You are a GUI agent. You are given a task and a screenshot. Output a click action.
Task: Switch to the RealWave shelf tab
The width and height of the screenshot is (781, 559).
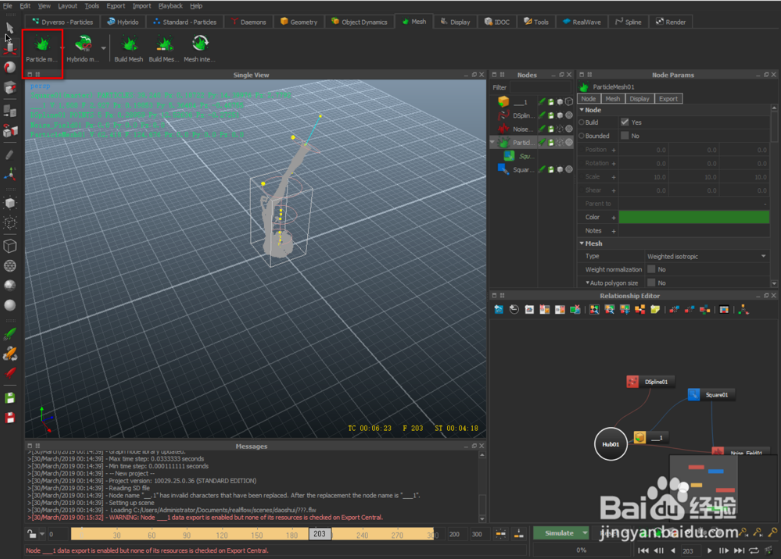tap(581, 22)
